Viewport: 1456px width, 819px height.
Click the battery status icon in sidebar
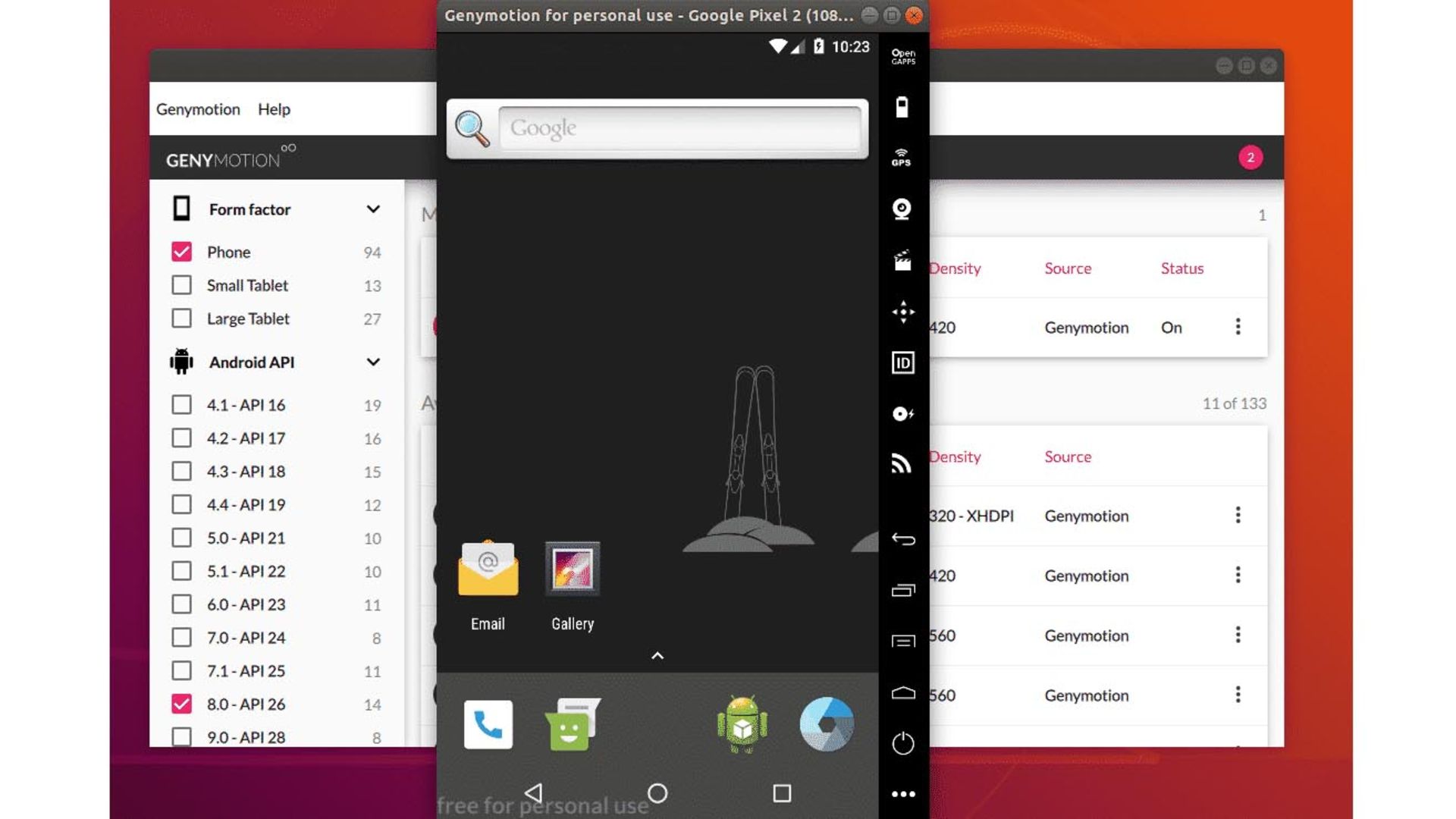point(901,107)
